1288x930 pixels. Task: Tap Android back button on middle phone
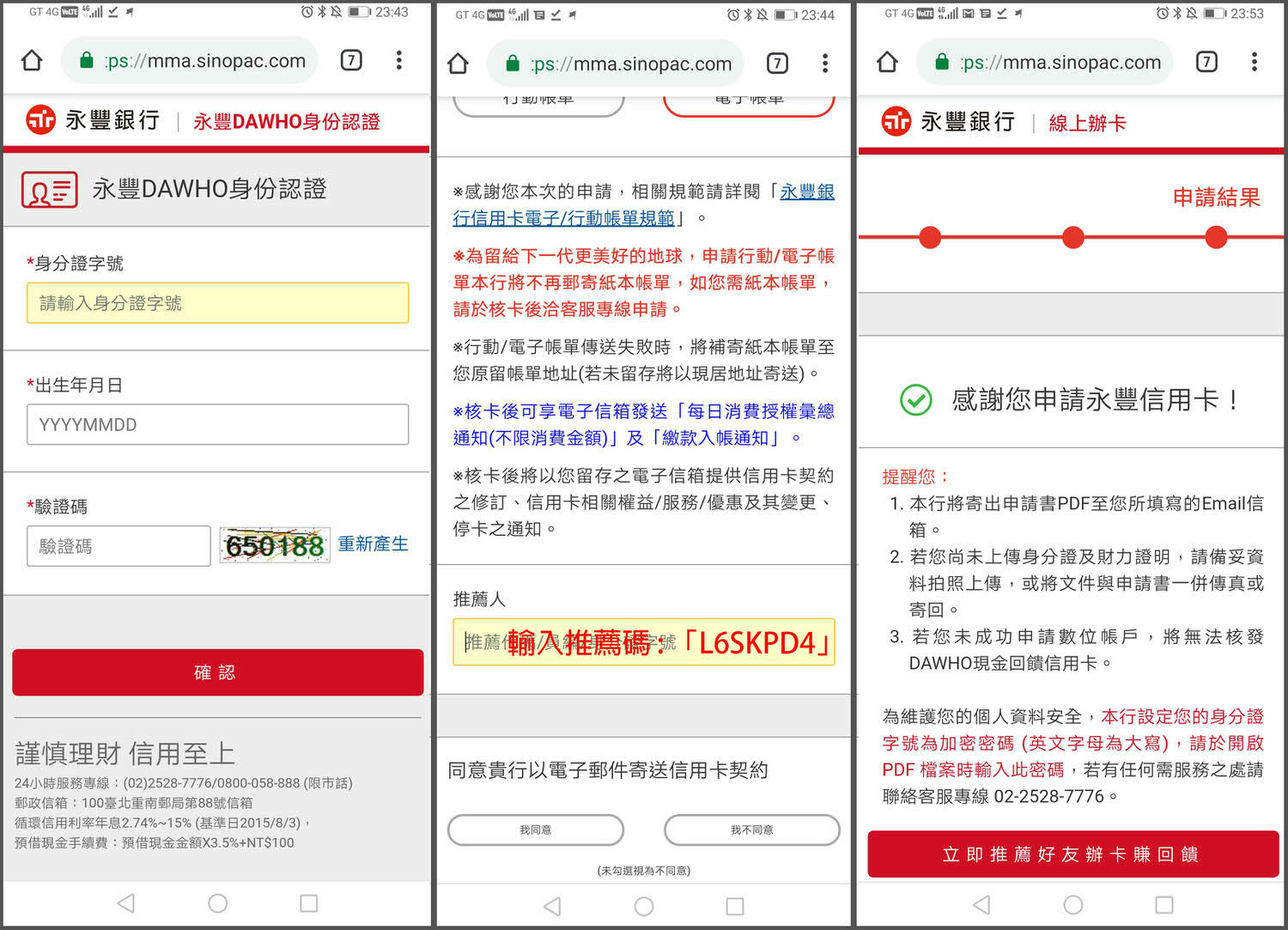(x=552, y=906)
